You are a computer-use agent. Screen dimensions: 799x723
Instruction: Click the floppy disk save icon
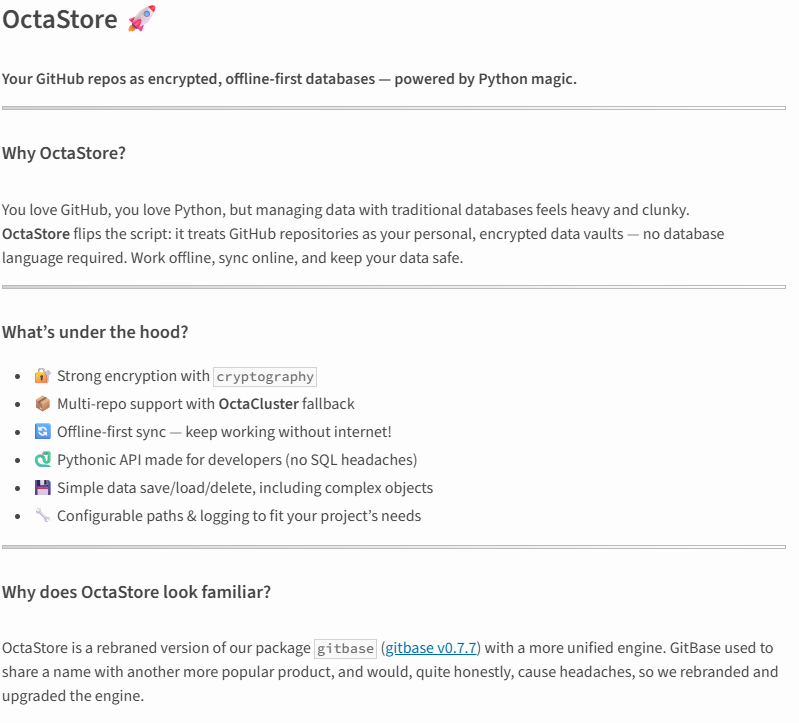[x=42, y=488]
